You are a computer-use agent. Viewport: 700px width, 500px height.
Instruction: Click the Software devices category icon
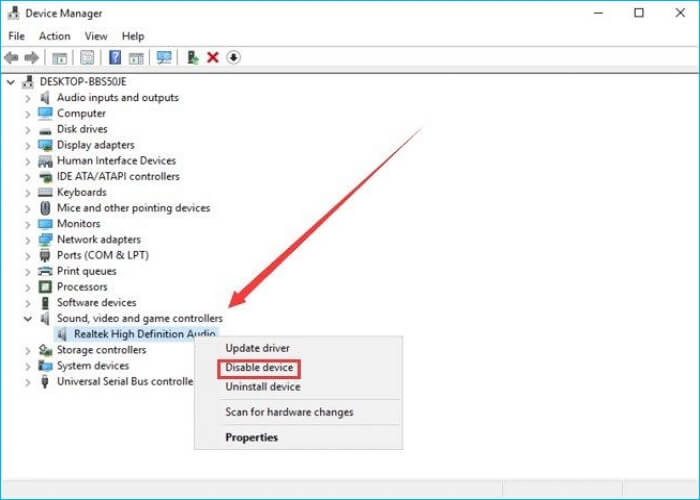(x=45, y=303)
